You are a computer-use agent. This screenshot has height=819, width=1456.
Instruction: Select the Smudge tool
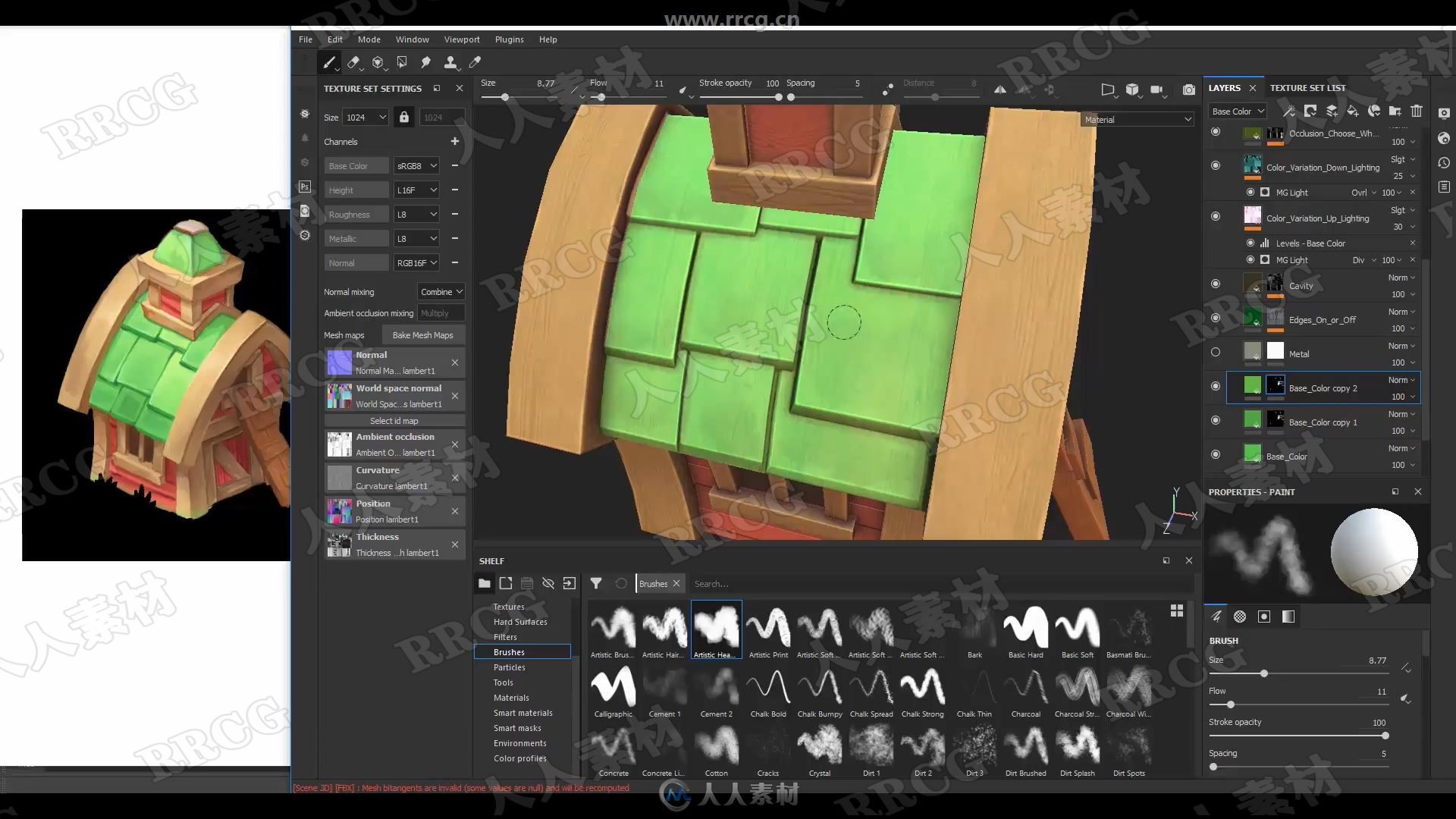(x=427, y=63)
